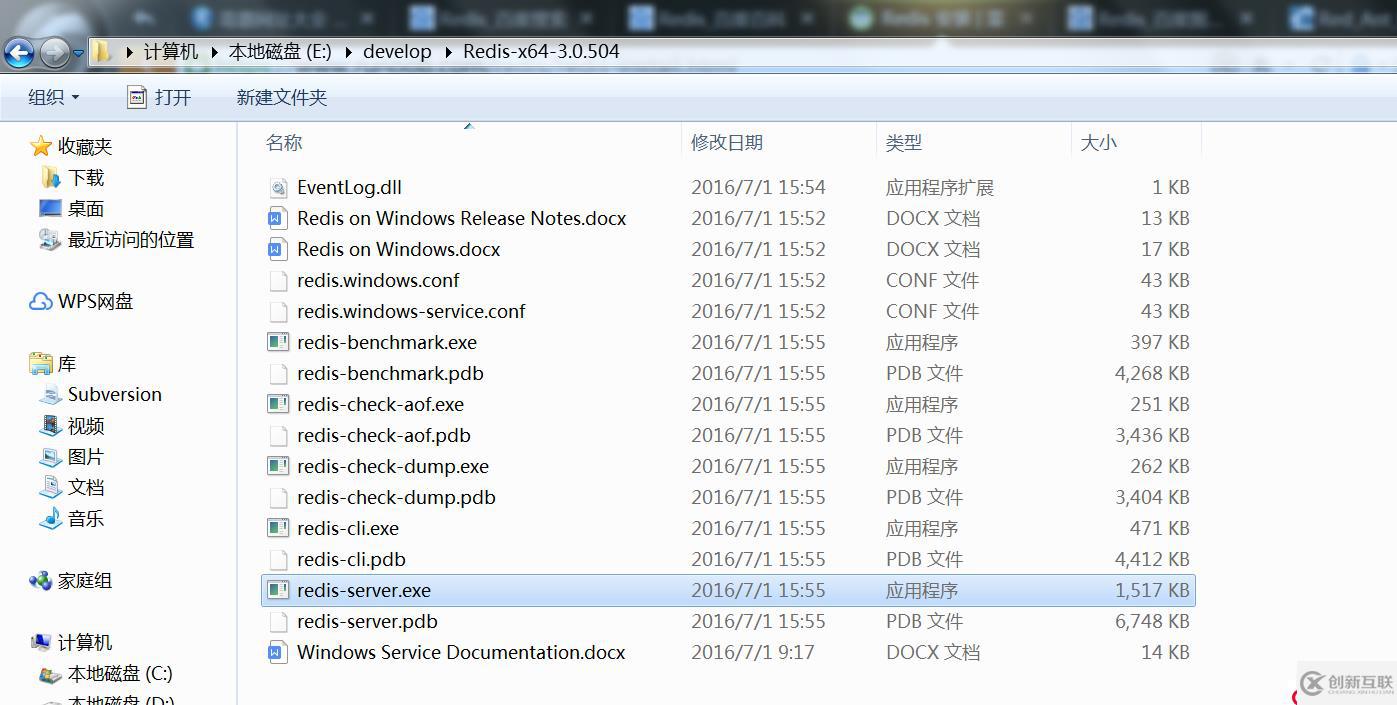Click the WPS网盘 cloud icon
The height and width of the screenshot is (705, 1397).
coord(41,301)
